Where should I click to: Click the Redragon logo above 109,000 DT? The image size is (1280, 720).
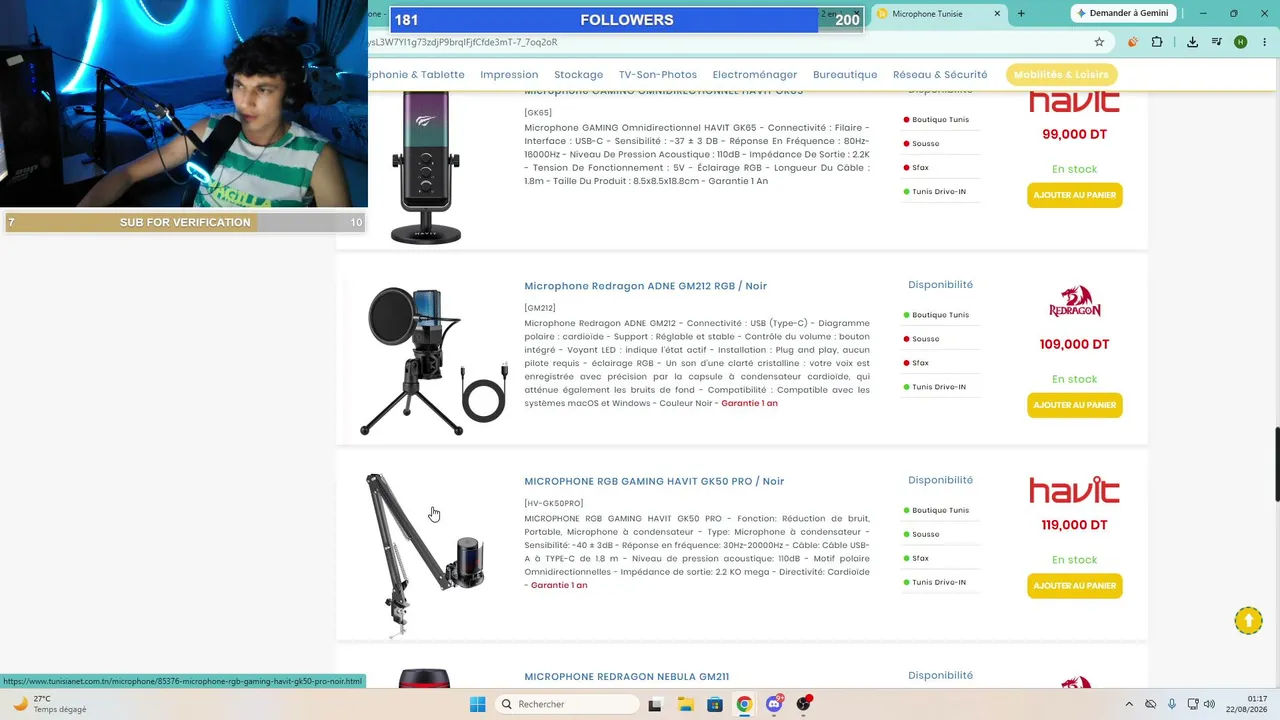click(x=1075, y=301)
